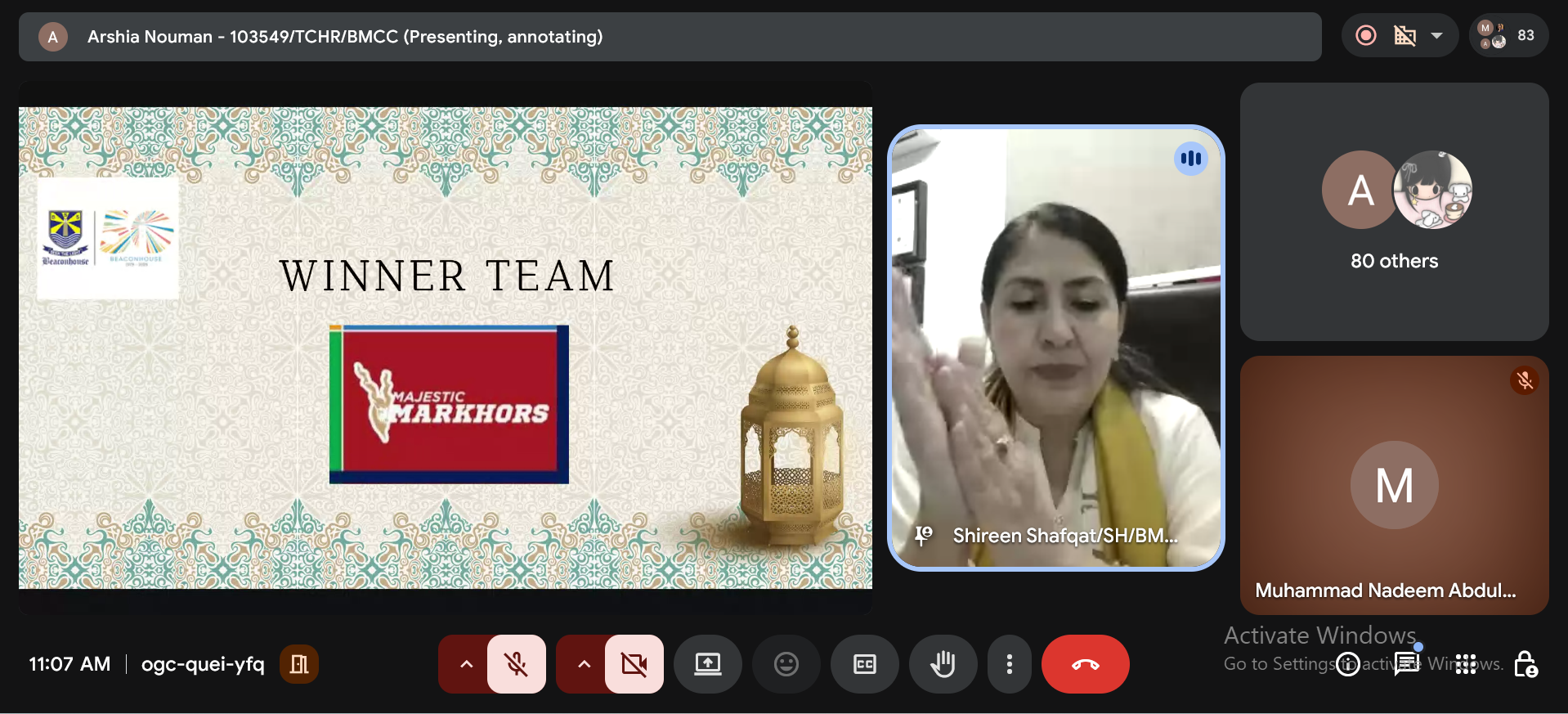Raise your hand

click(943, 664)
